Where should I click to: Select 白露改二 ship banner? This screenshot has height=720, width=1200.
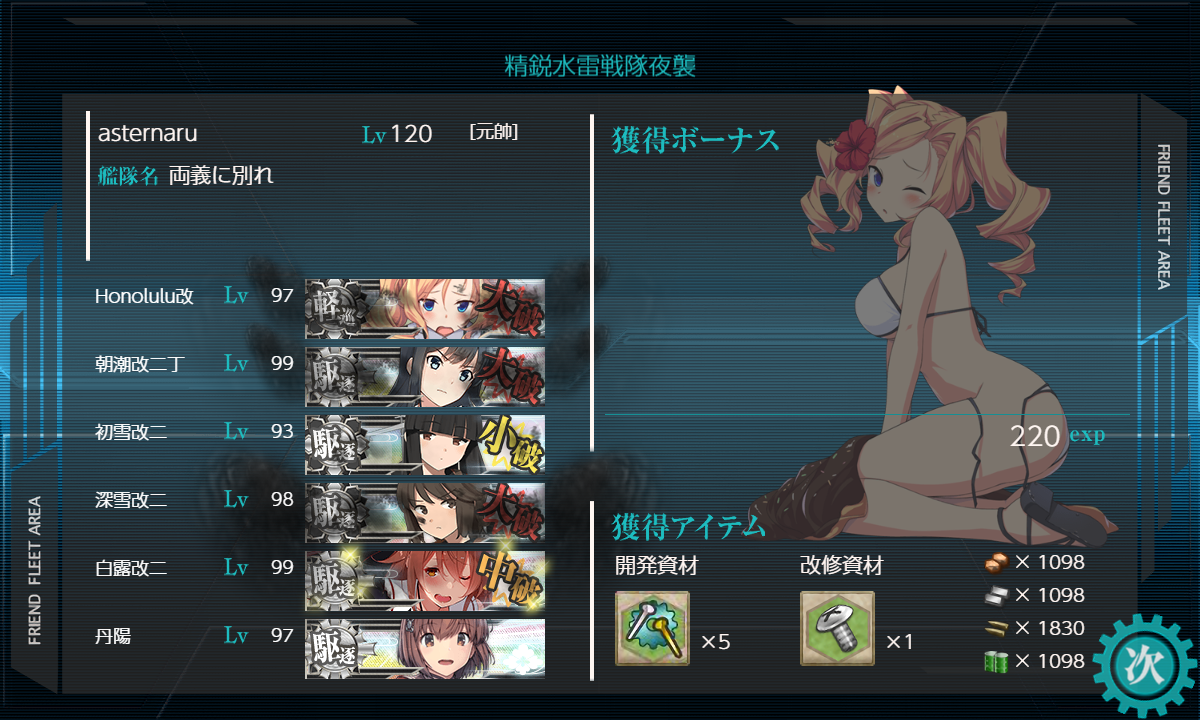[x=425, y=581]
